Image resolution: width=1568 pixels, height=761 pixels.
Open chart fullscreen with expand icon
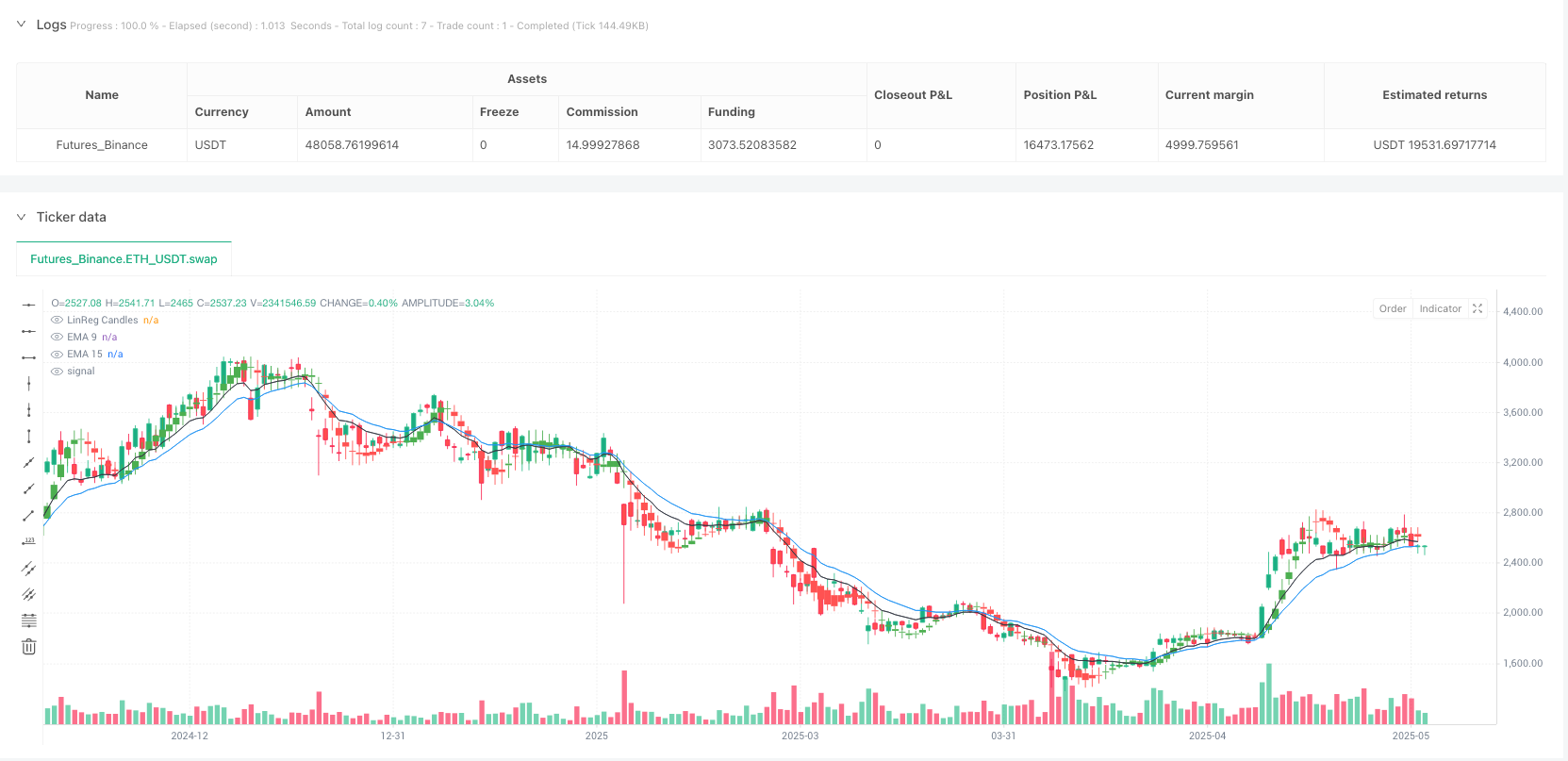[1477, 308]
